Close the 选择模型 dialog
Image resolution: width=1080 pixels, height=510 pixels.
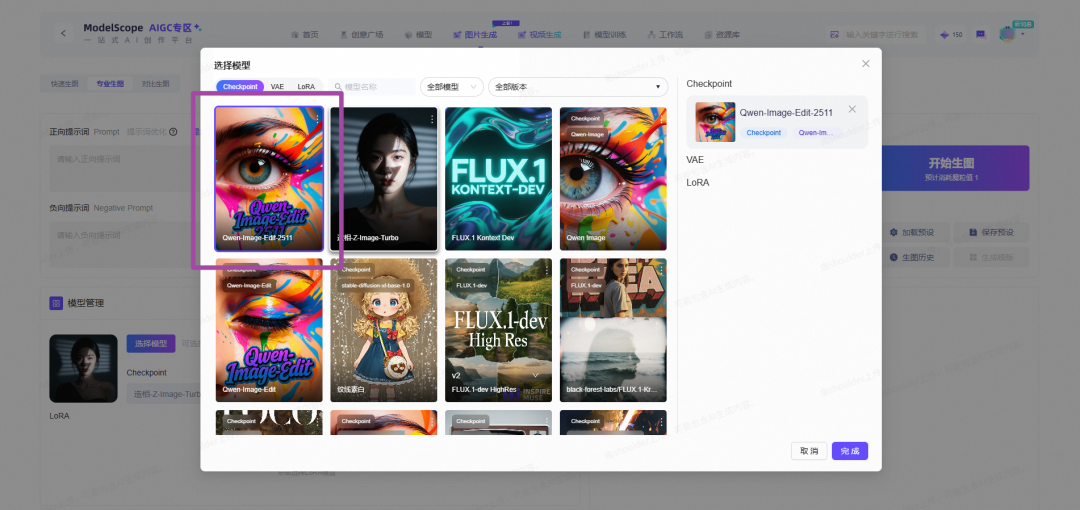[x=866, y=63]
